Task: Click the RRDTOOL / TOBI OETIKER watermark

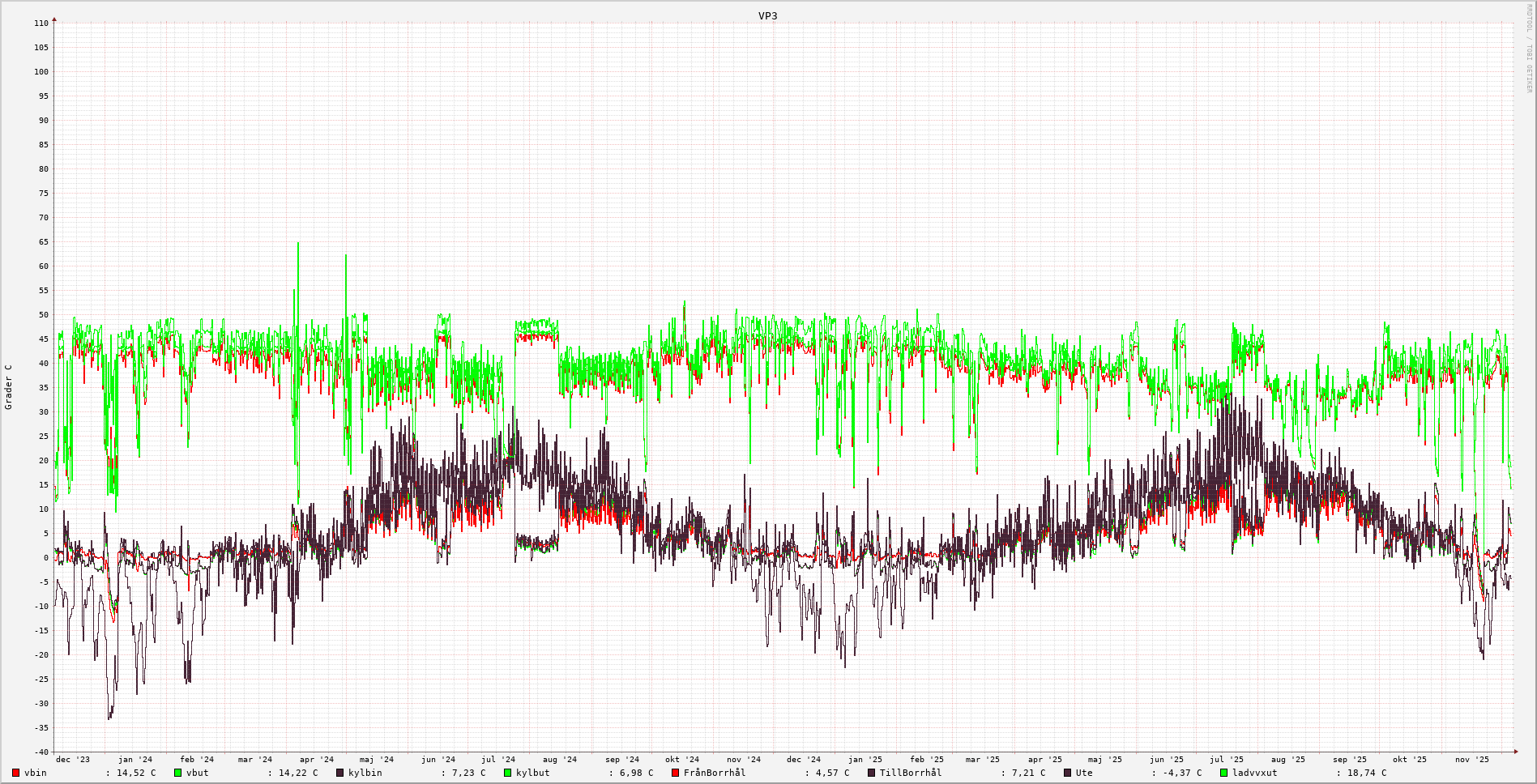Action: pos(1529,49)
